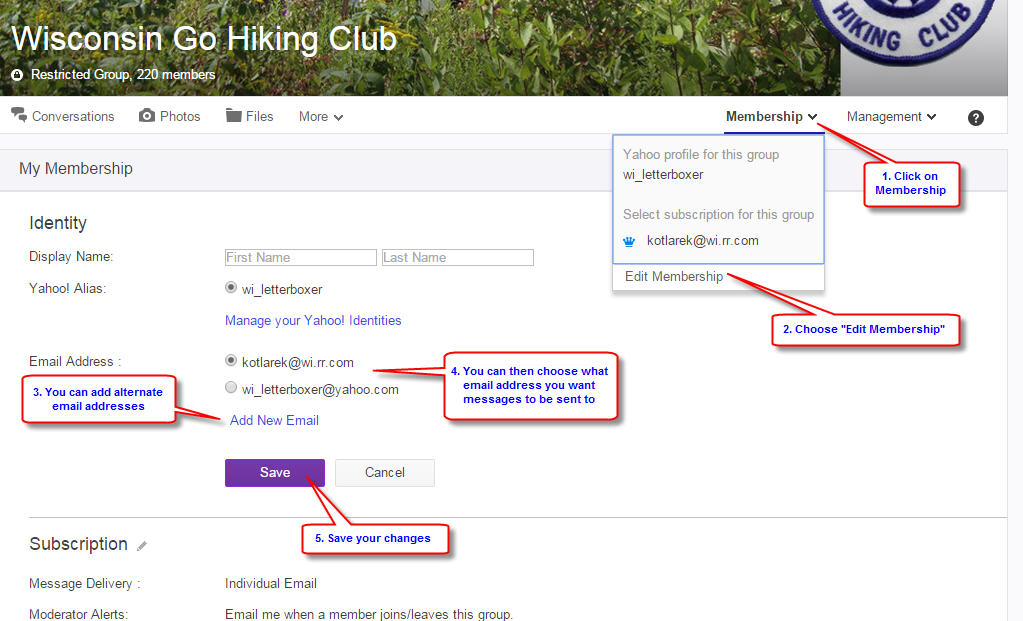
Task: Click the Identity section heading
Action: 57,223
